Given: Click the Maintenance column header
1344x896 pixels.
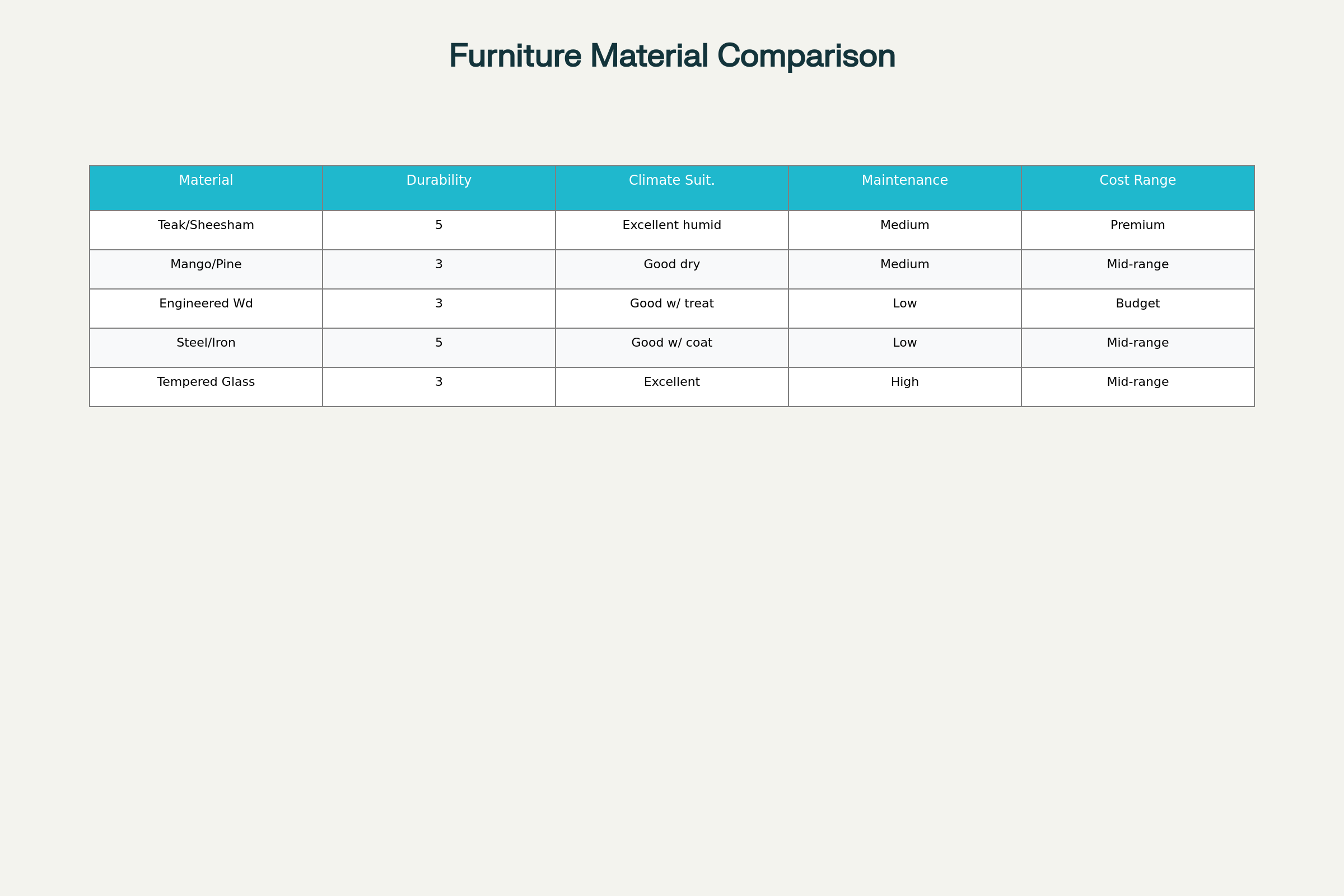Looking at the screenshot, I should [904, 180].
